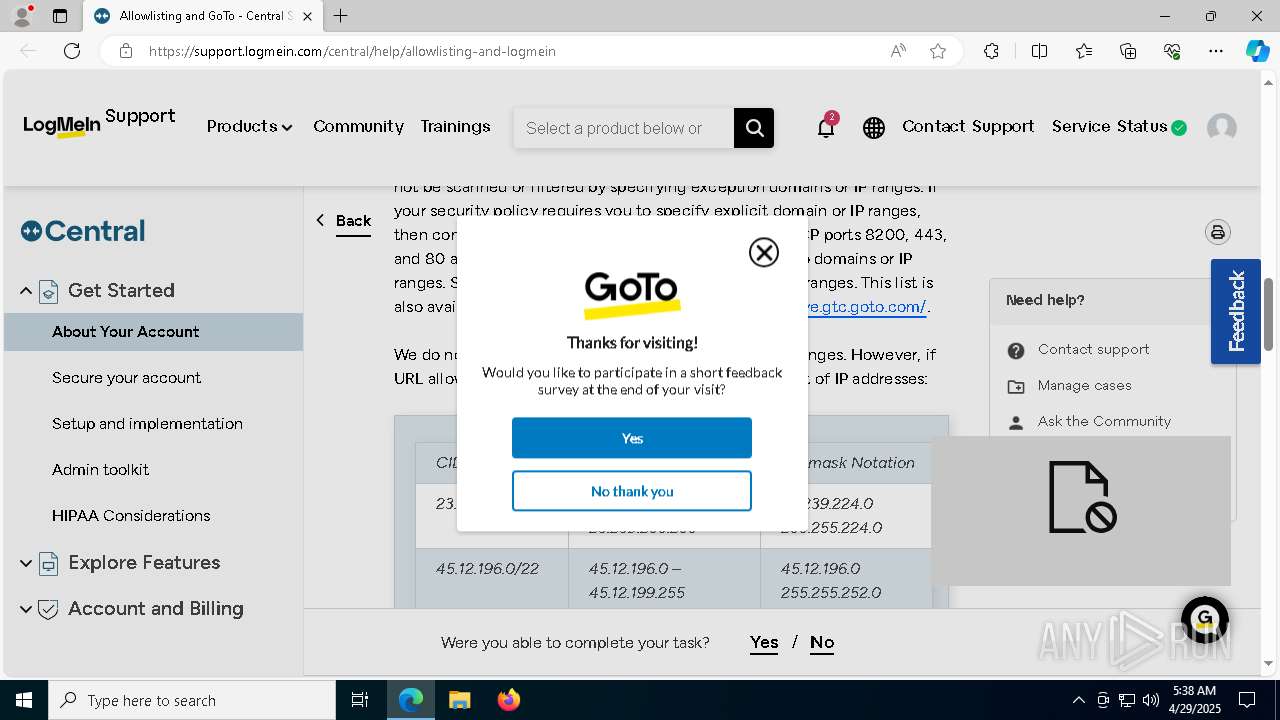This screenshot has width=1280, height=720.
Task: Click the product search input field
Action: (623, 128)
